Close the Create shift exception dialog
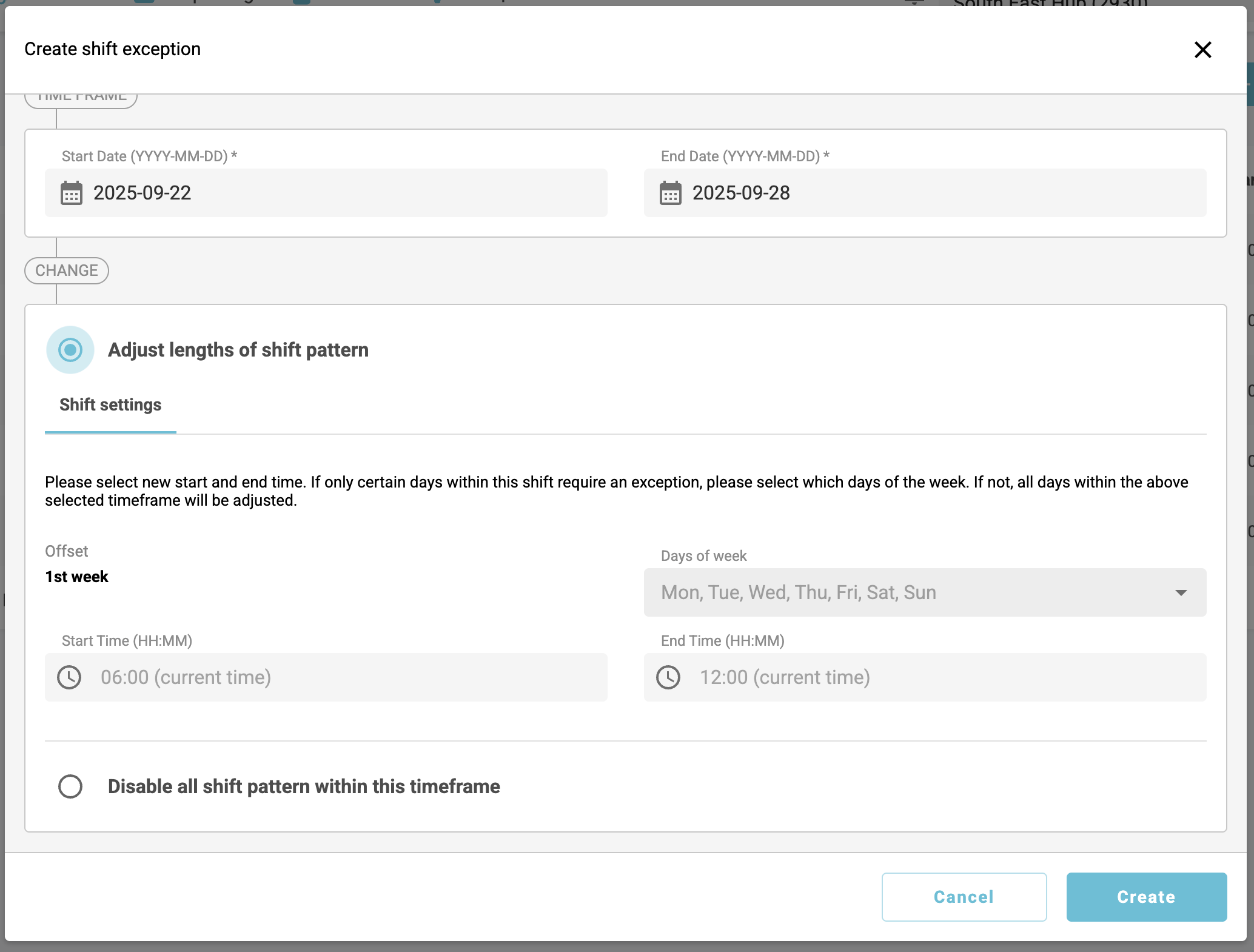The height and width of the screenshot is (952, 1254). (1202, 50)
